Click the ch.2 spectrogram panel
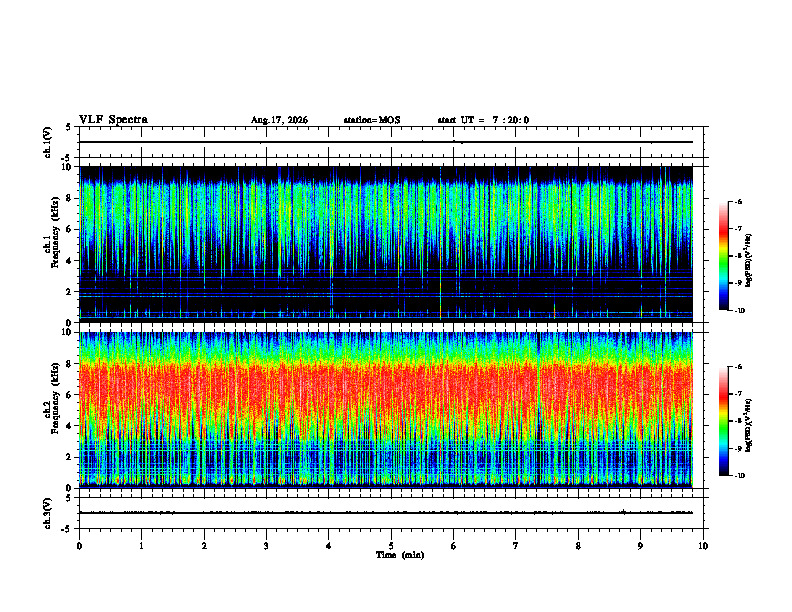792x612 pixels. (386, 410)
